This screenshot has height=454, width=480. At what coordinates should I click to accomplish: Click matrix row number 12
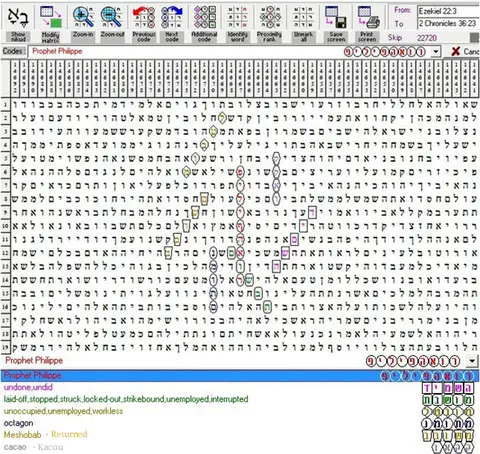[x=5, y=253]
